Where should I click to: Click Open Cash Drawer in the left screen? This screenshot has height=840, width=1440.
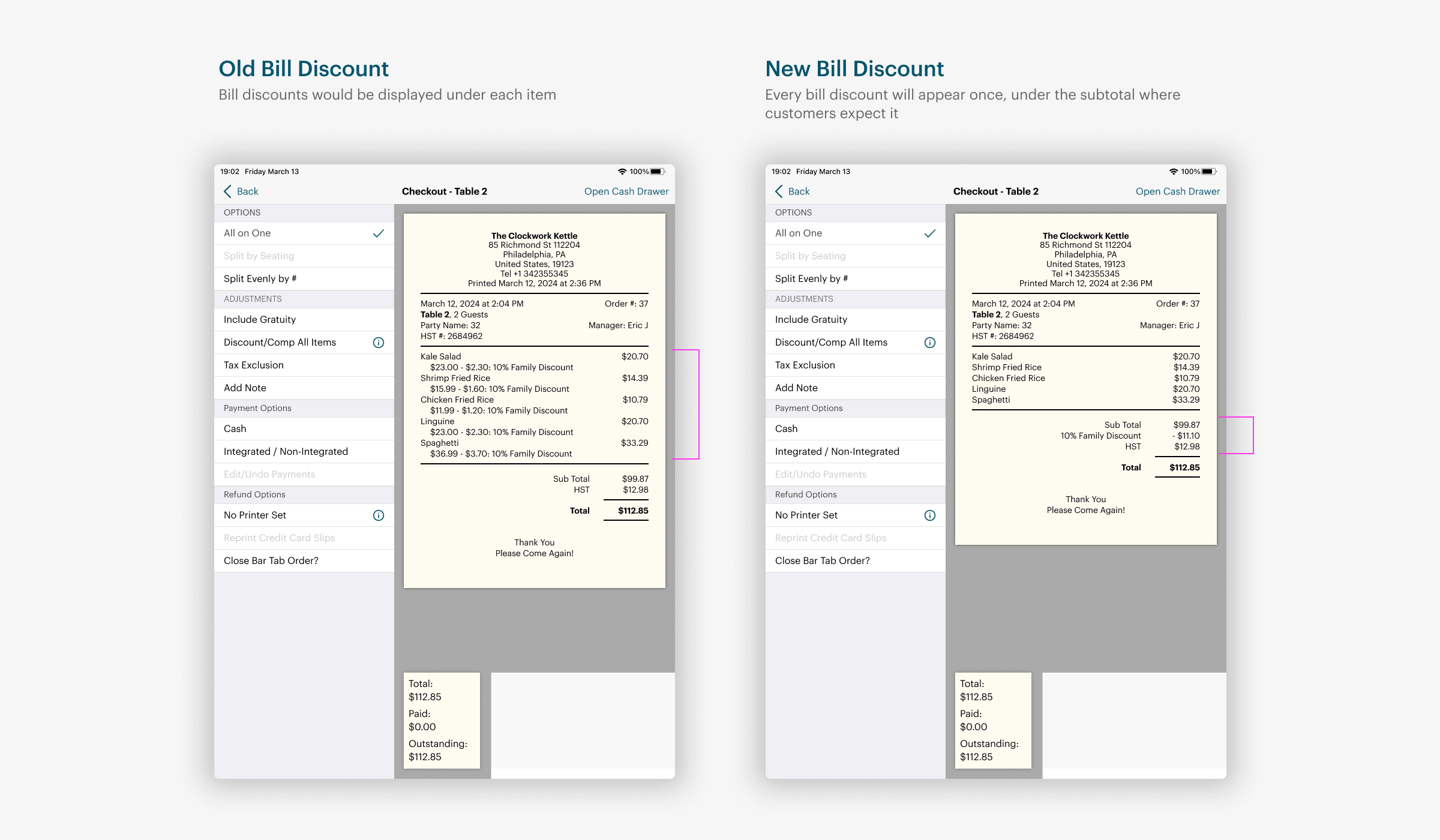pyautogui.click(x=626, y=191)
